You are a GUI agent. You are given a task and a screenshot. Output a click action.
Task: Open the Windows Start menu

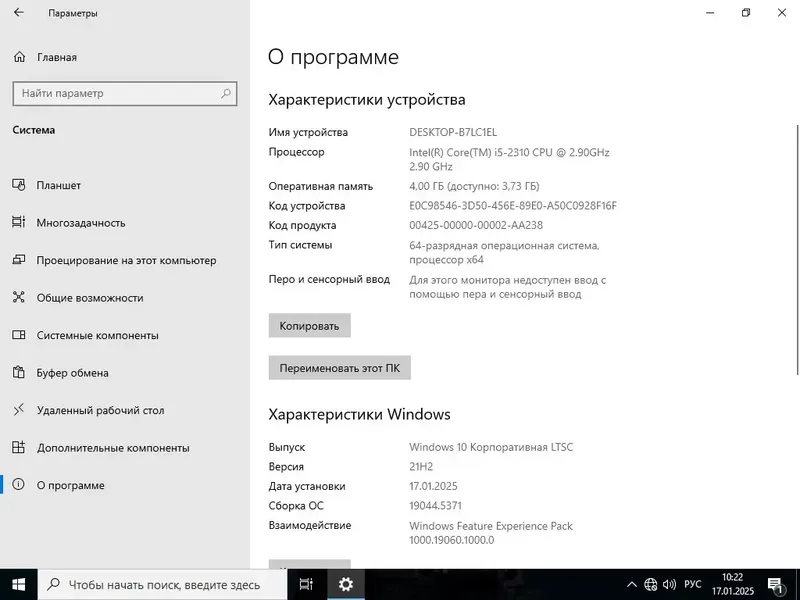(18, 585)
